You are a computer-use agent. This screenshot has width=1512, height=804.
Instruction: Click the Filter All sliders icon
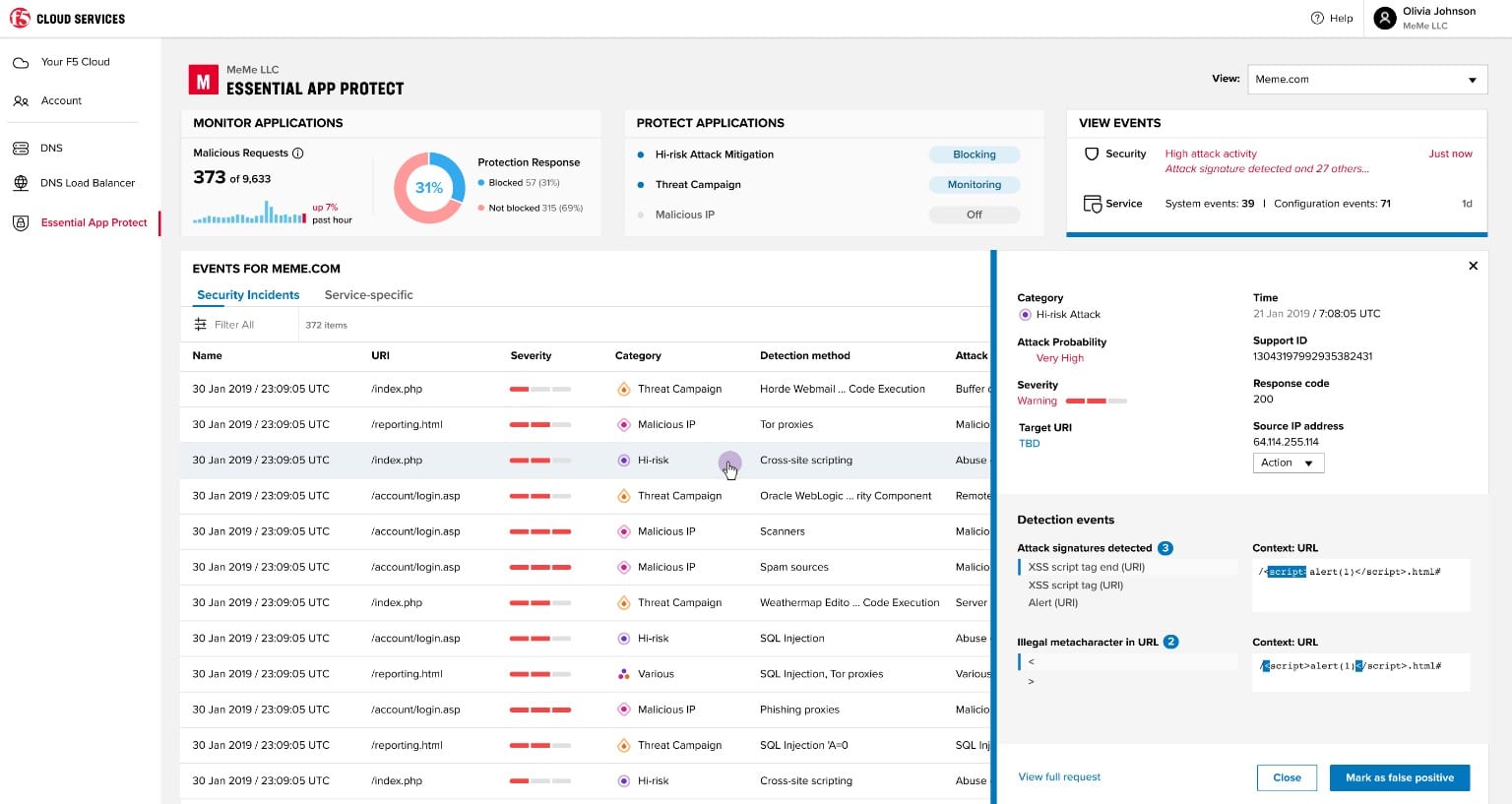click(x=201, y=325)
